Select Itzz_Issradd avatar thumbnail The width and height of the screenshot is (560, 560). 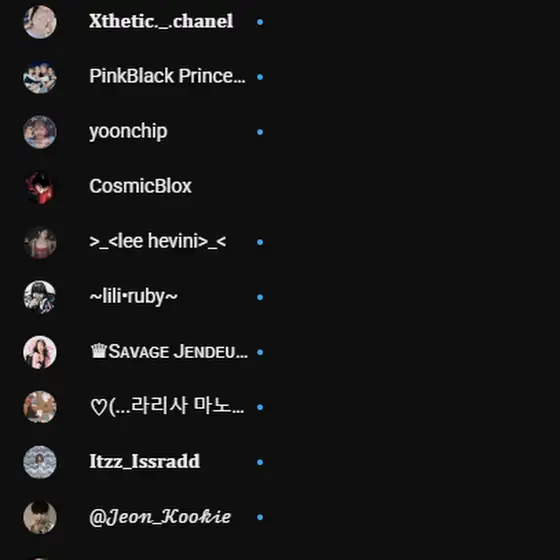[40, 462]
